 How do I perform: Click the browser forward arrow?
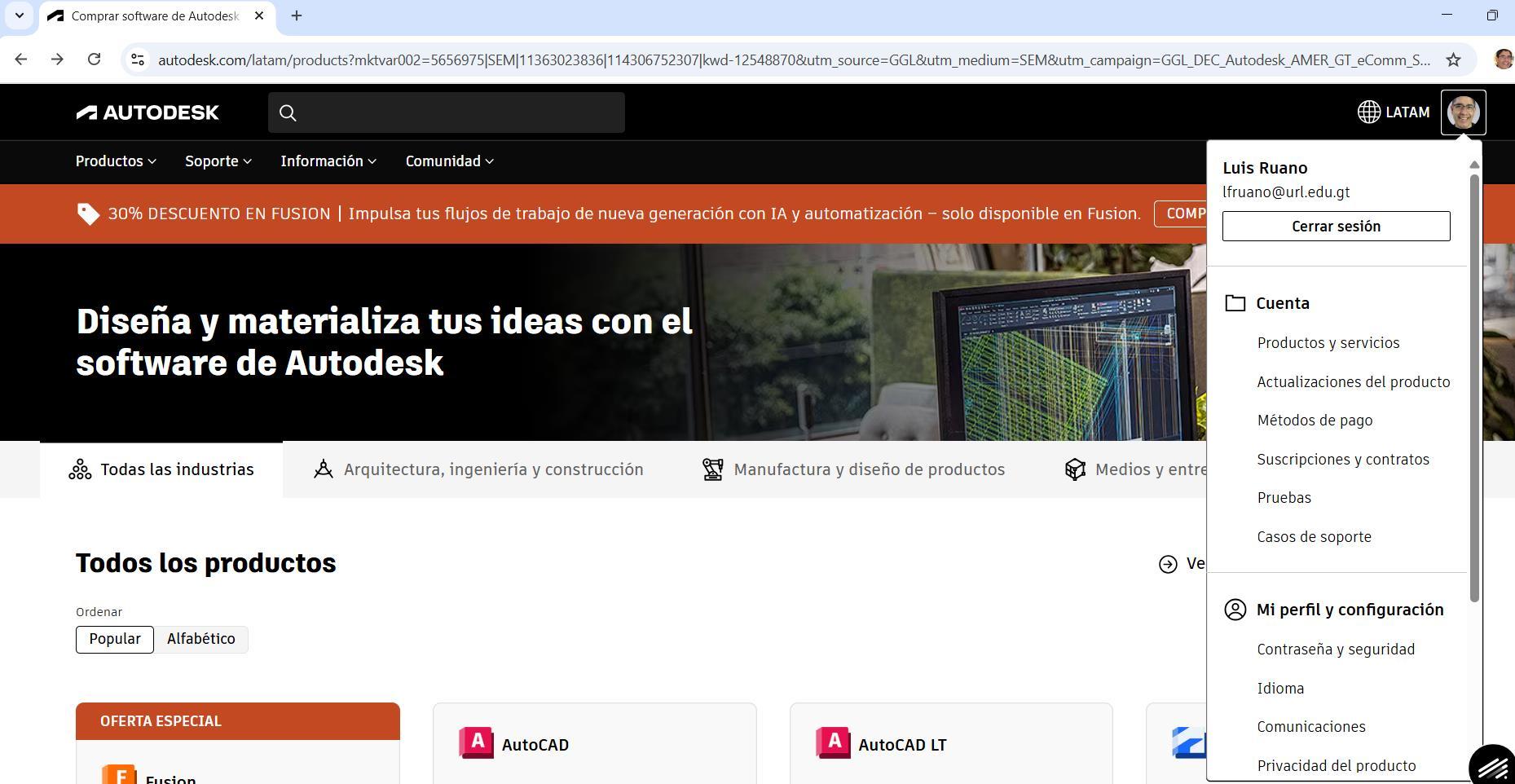pos(57,59)
